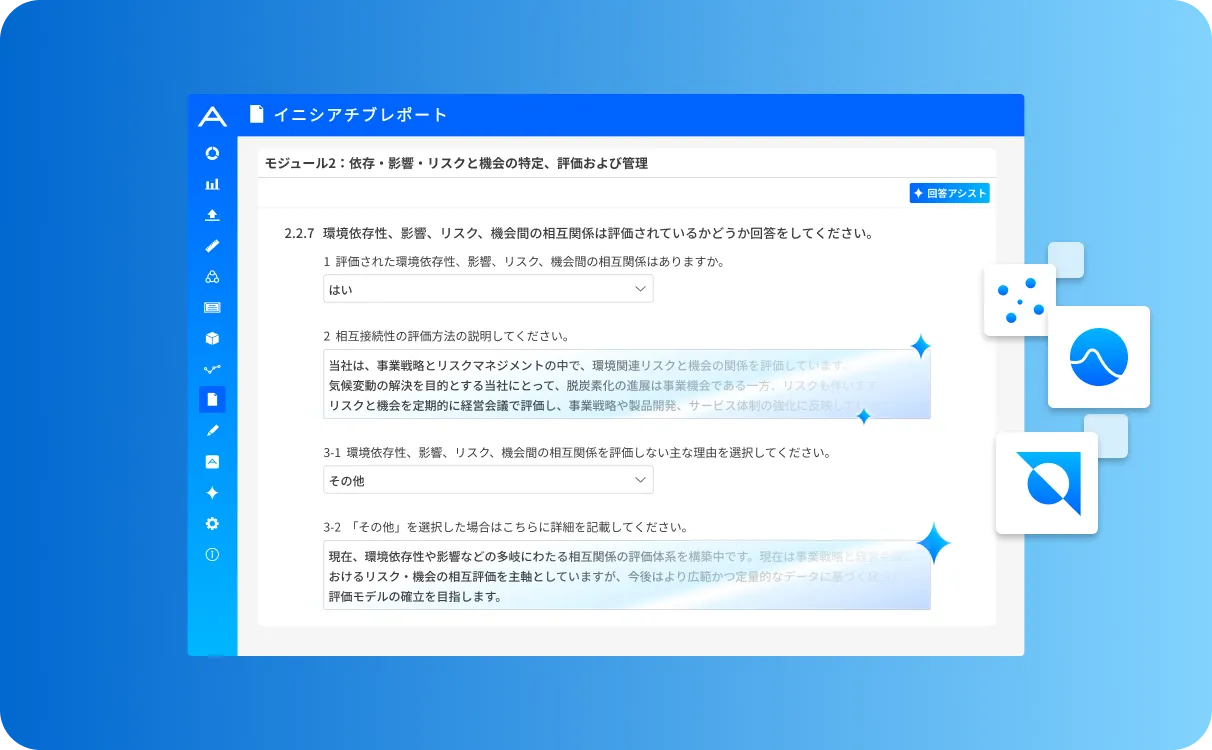Click the イニシアチブレポート header title
1212x750 pixels.
[x=360, y=115]
